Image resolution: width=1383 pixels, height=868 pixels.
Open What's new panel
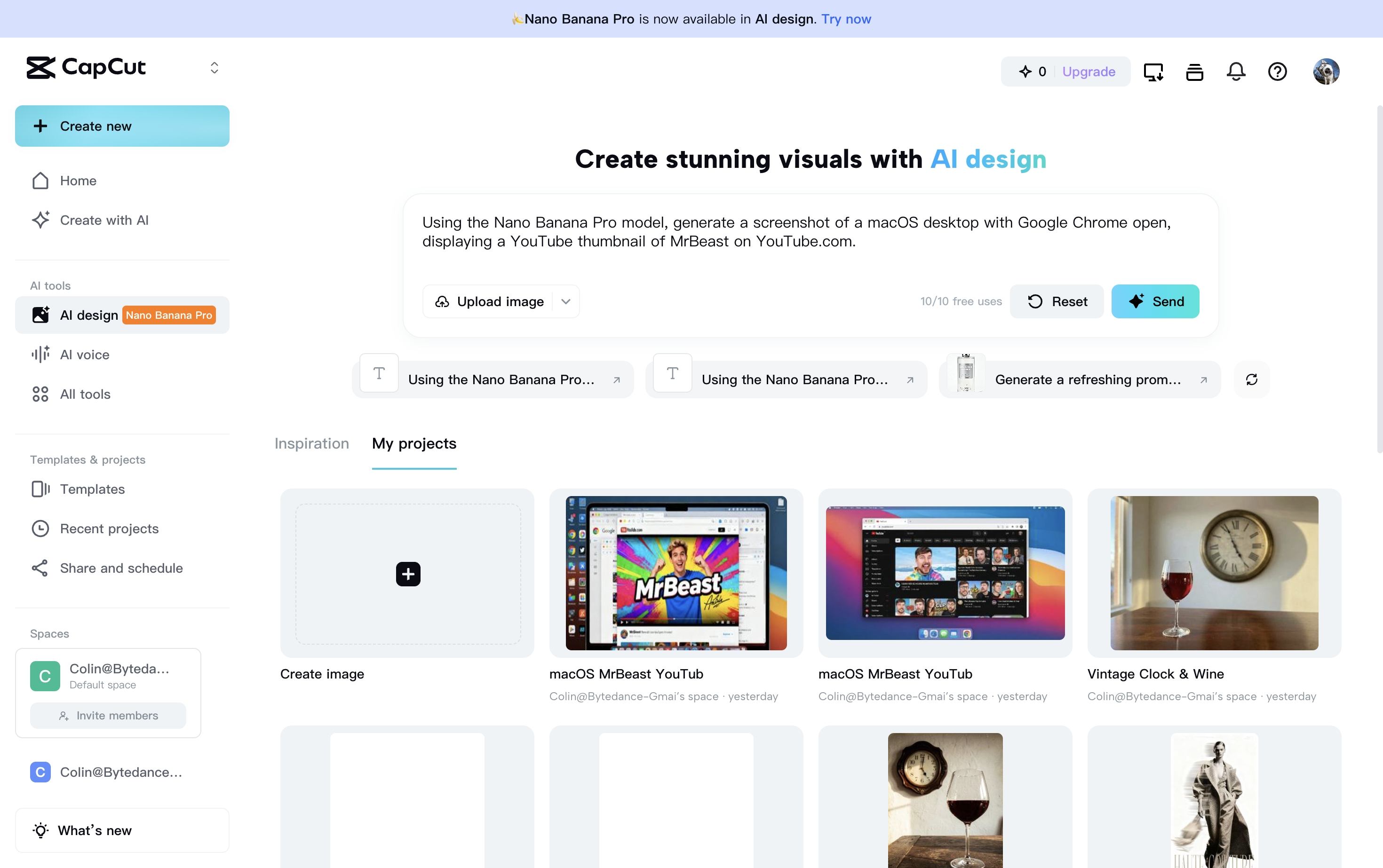122,831
